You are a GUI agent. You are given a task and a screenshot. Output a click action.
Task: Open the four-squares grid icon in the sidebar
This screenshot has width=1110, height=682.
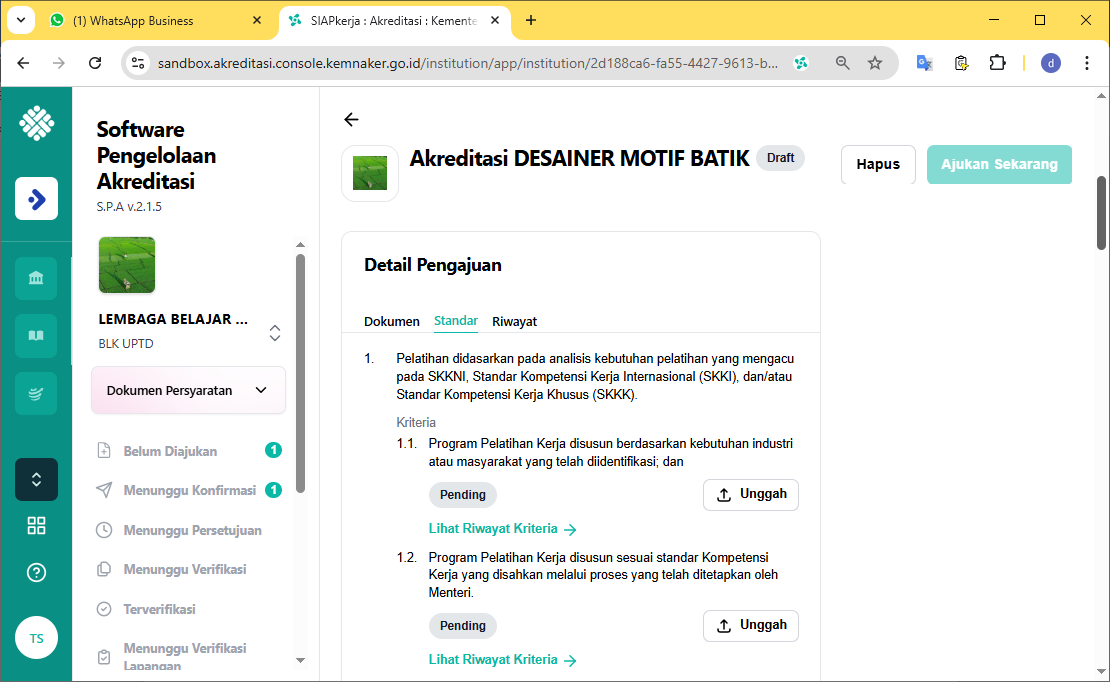pyautogui.click(x=36, y=526)
